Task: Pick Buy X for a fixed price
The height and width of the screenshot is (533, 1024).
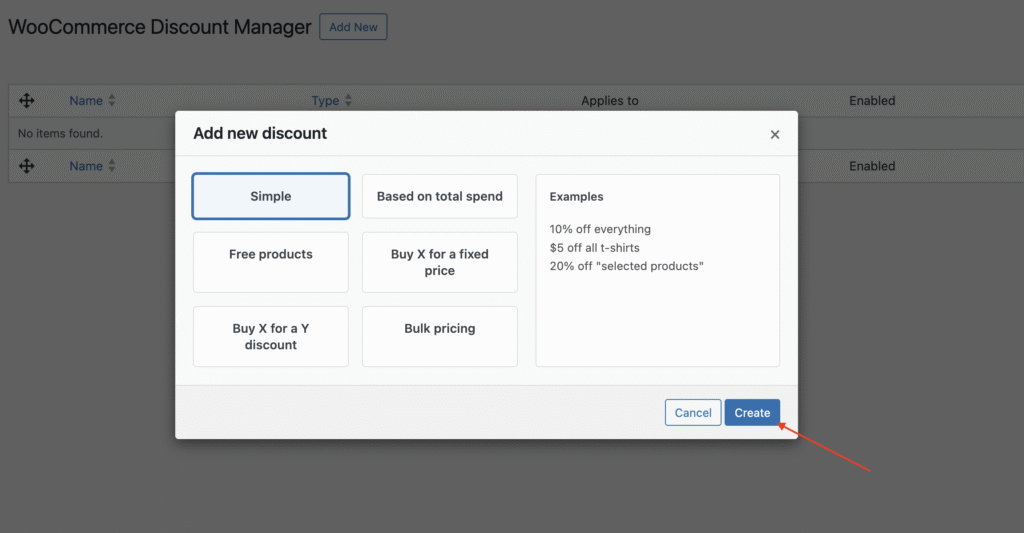Action: click(440, 262)
